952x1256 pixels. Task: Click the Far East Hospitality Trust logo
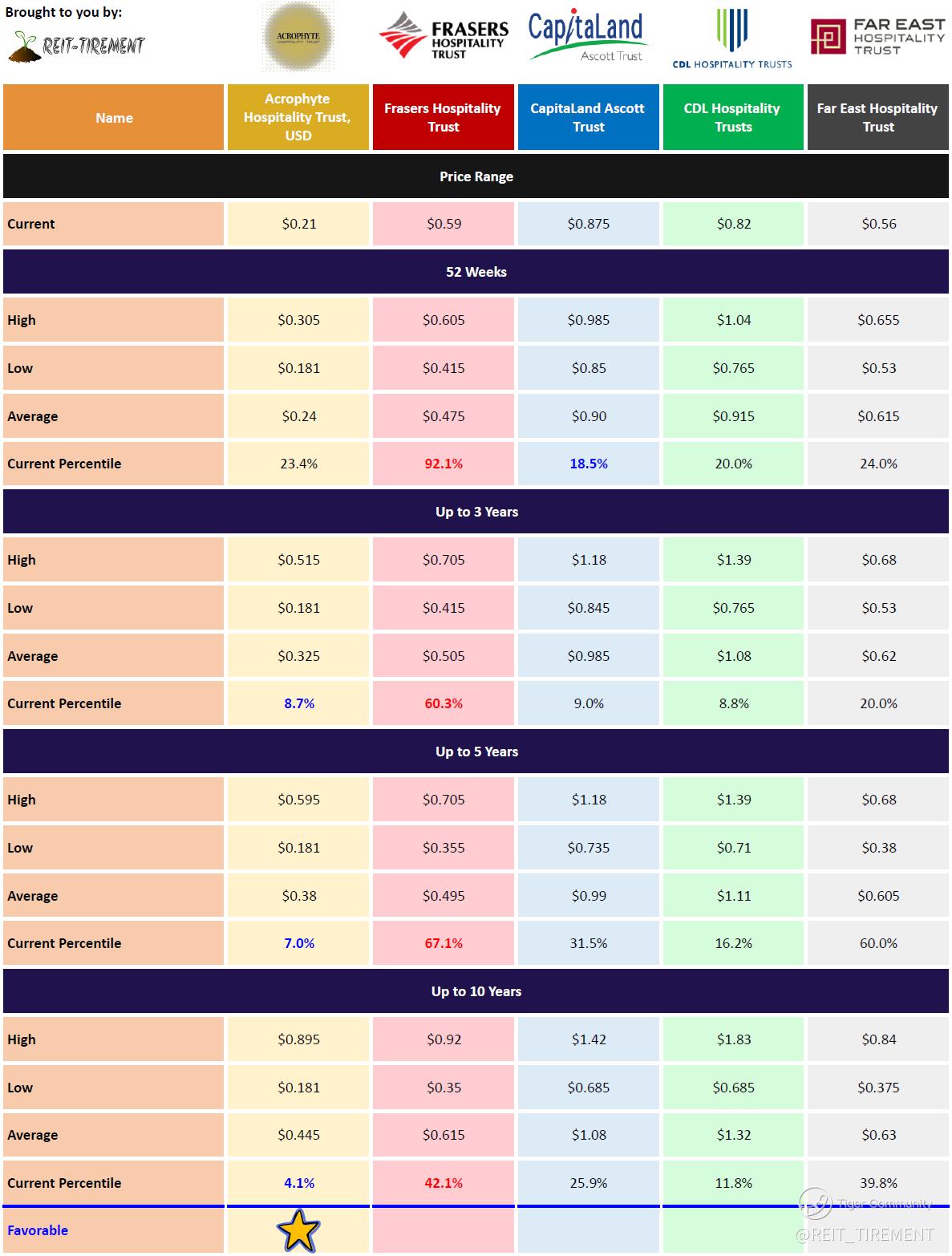tap(877, 37)
